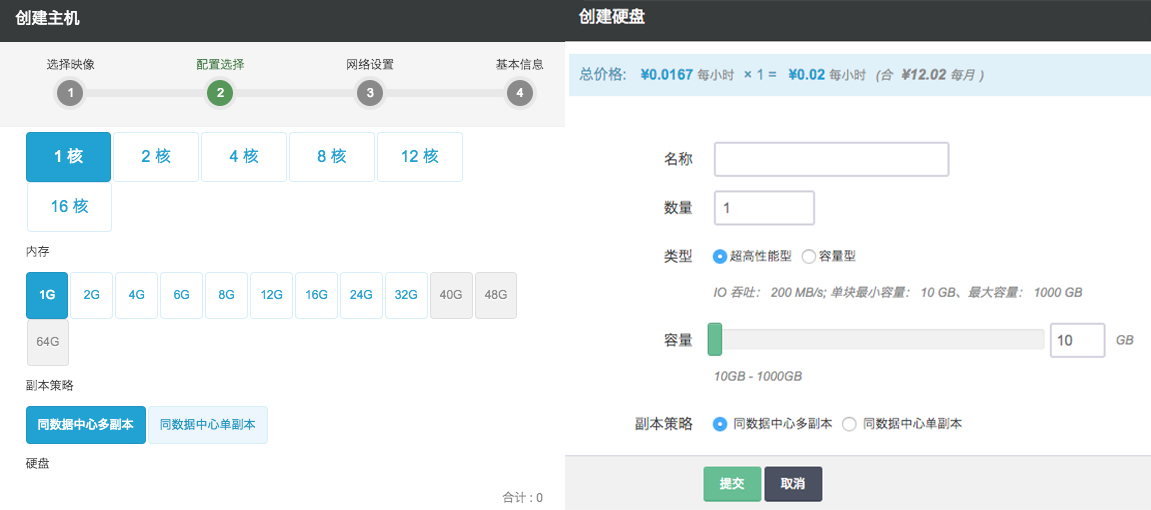Pick the 16 核 CPU option

coord(70,207)
